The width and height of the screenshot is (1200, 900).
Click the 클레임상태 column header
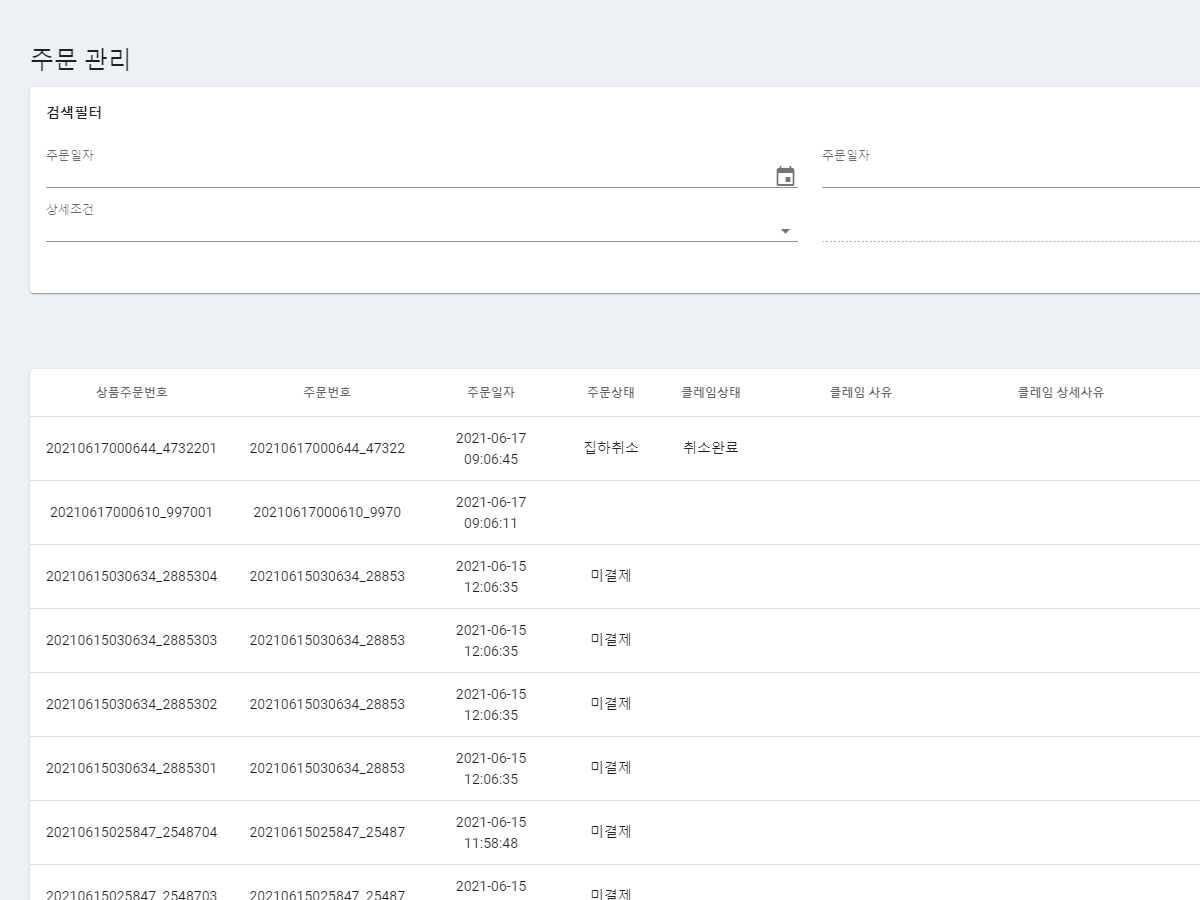711,393
